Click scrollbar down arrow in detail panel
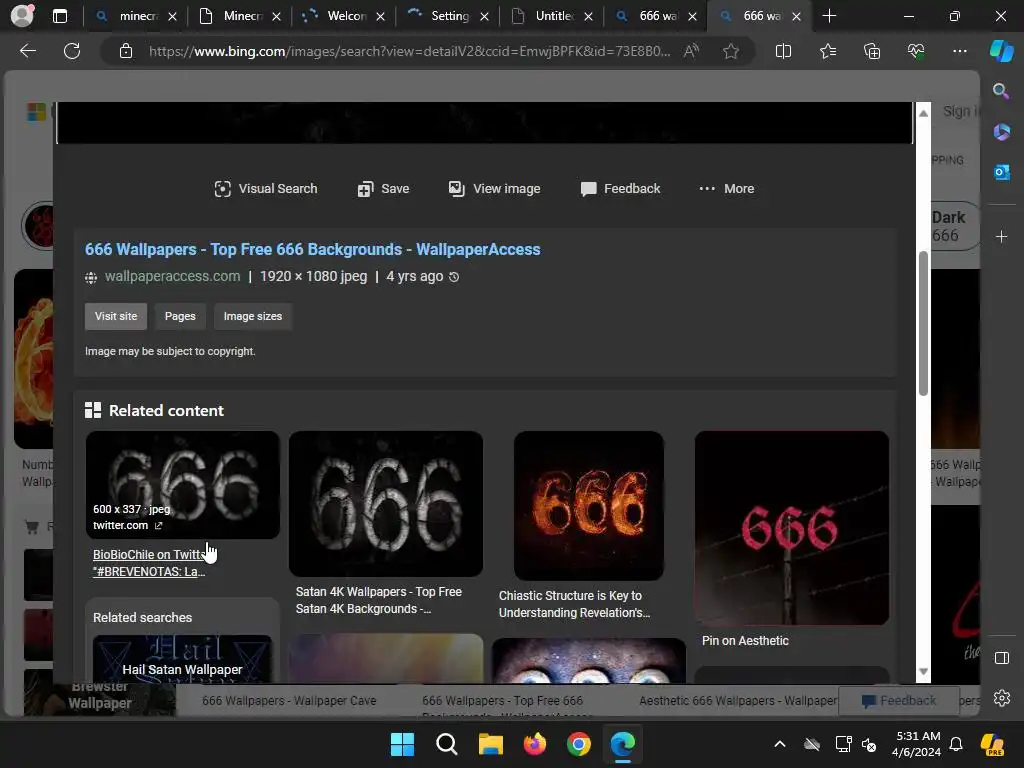The width and height of the screenshot is (1024, 768). pyautogui.click(x=923, y=671)
